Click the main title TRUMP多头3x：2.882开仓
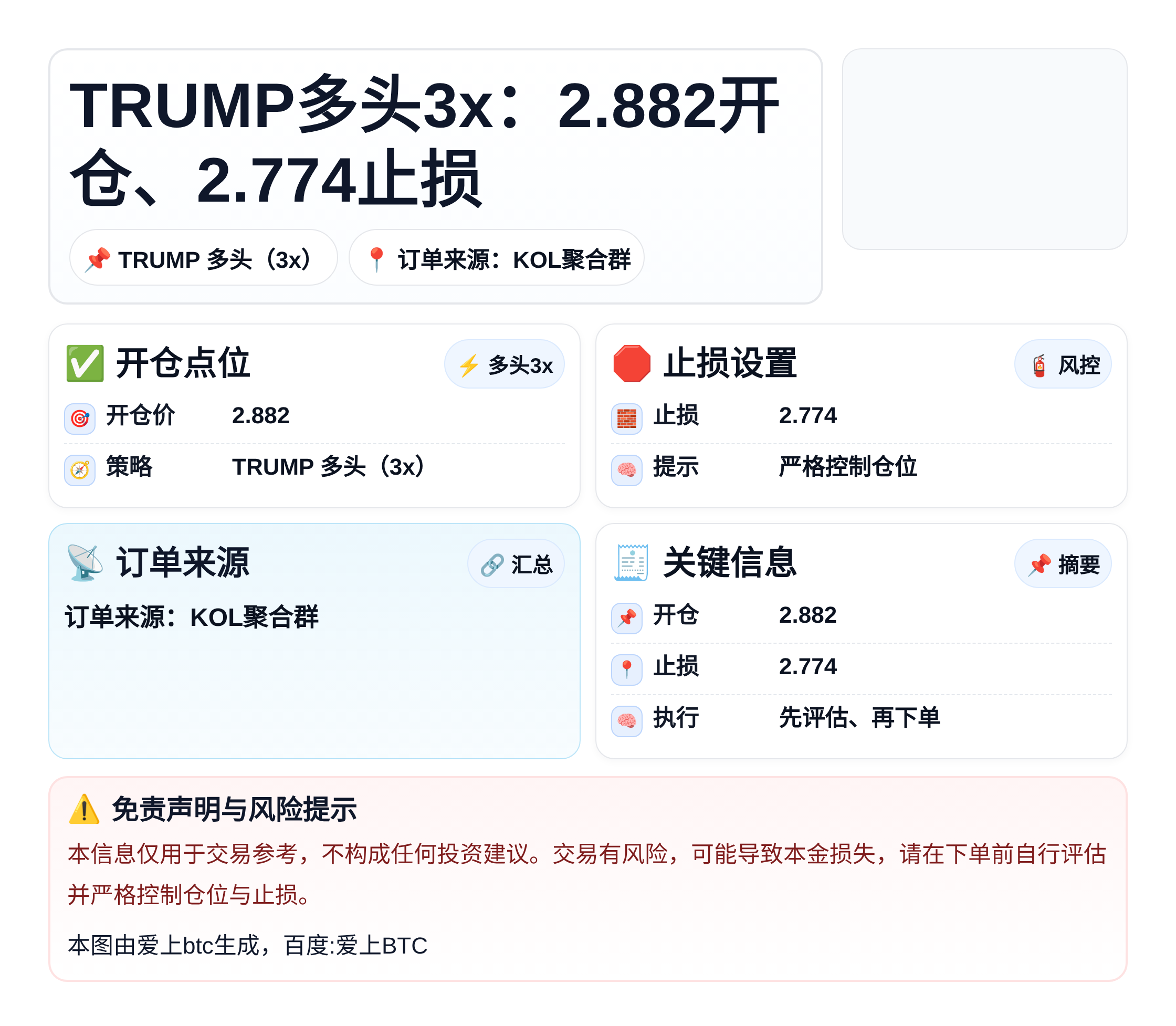 click(x=424, y=142)
